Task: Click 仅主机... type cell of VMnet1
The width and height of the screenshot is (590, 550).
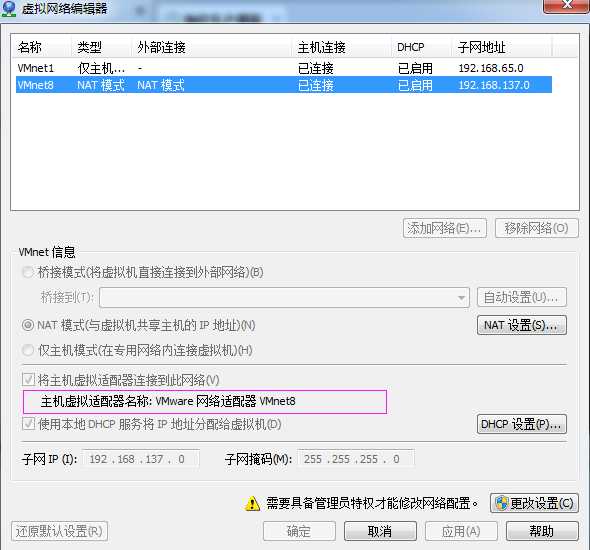Action: pyautogui.click(x=101, y=68)
